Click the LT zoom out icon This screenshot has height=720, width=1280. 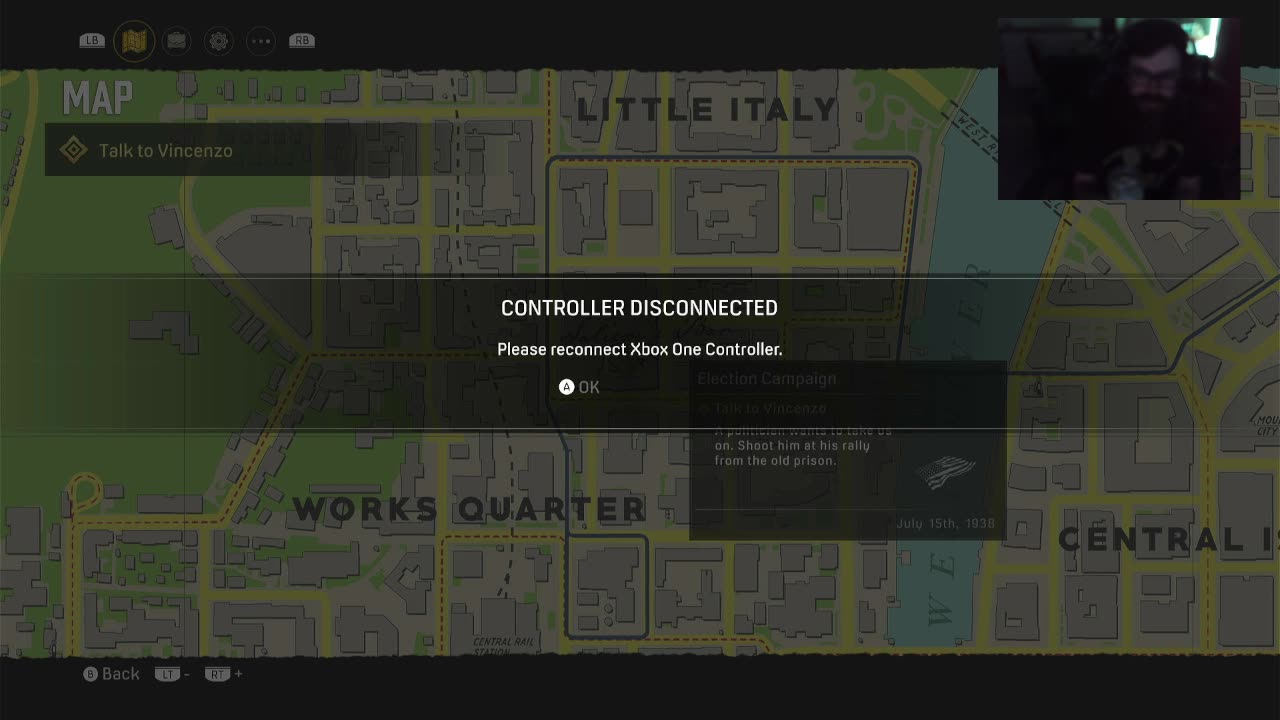tap(167, 674)
